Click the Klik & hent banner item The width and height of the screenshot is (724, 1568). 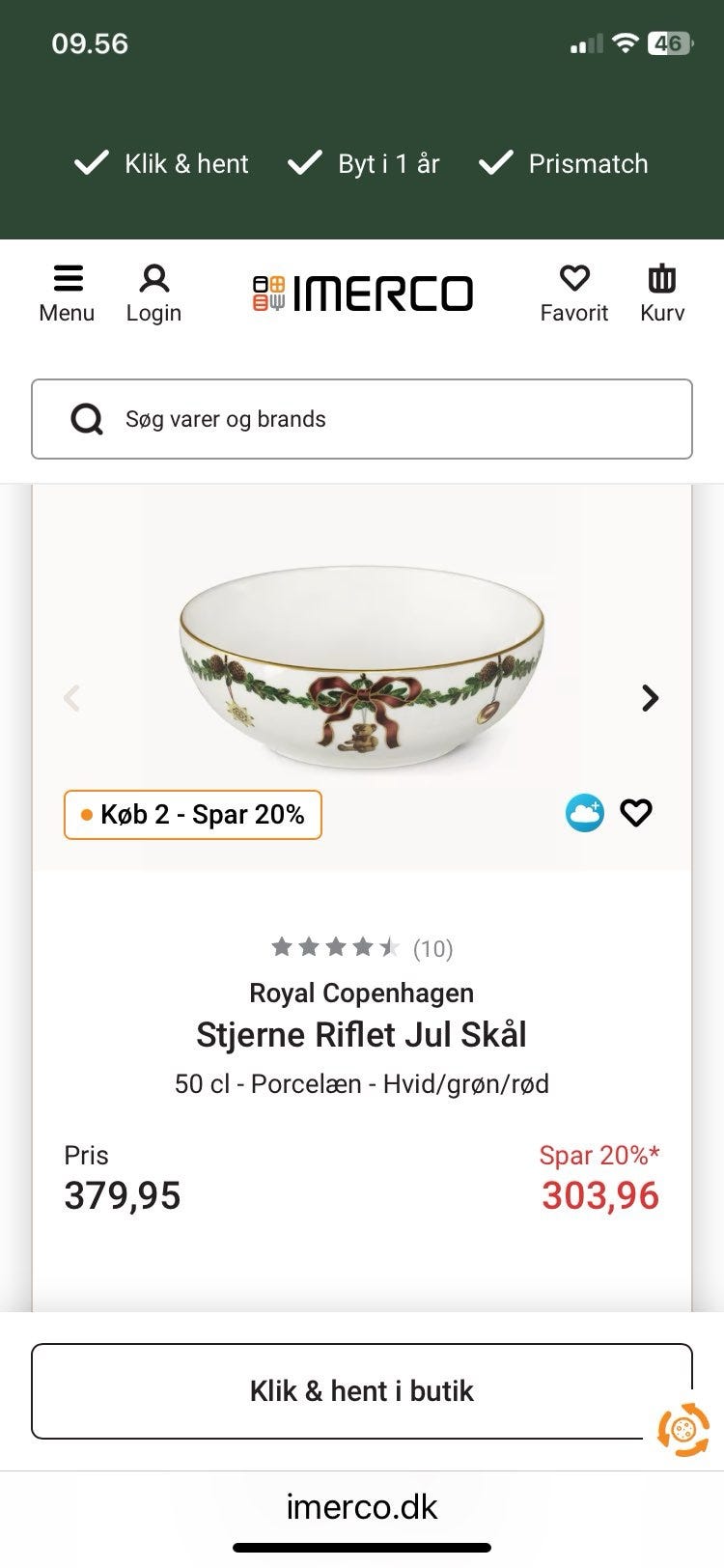162,164
